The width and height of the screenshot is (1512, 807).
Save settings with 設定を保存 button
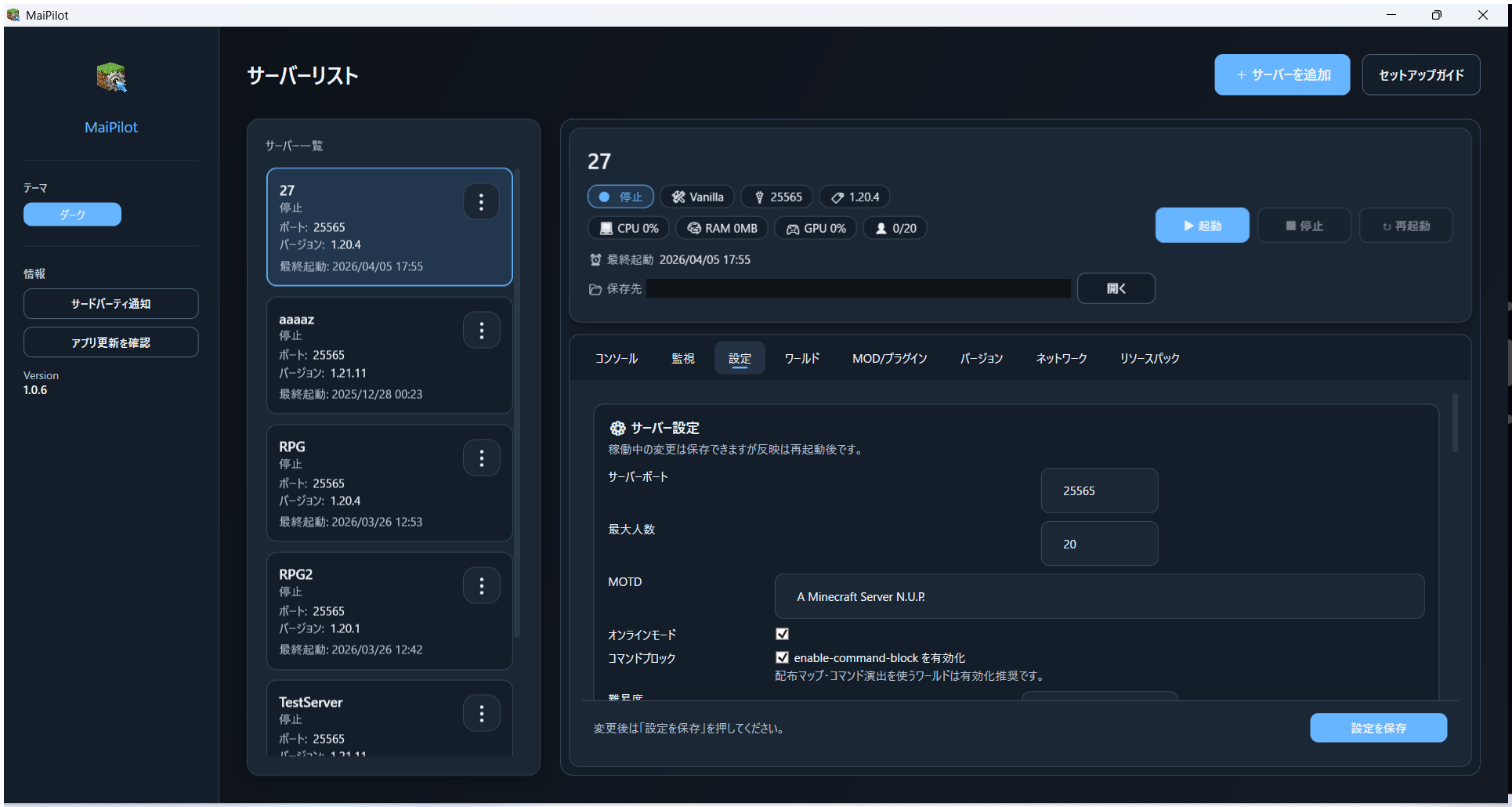point(1378,728)
